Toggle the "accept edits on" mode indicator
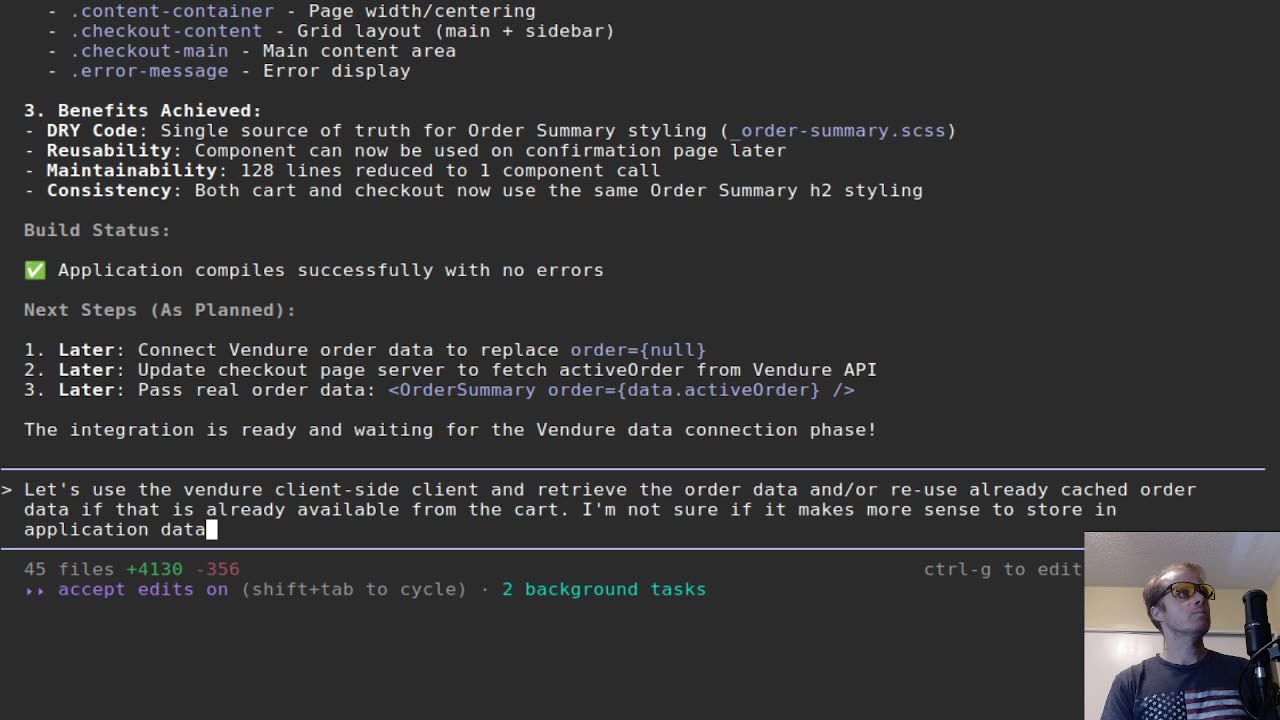 (142, 590)
